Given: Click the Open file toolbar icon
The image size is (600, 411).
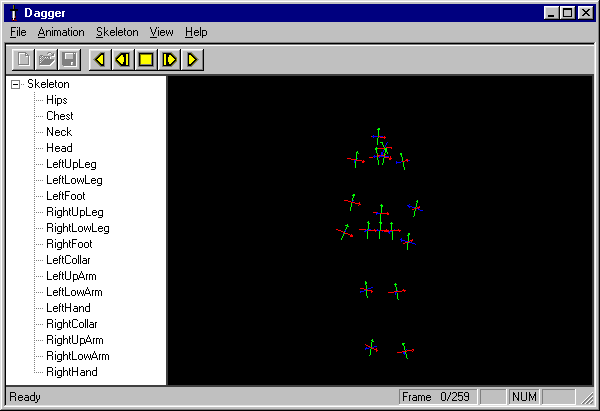Looking at the screenshot, I should (46, 60).
